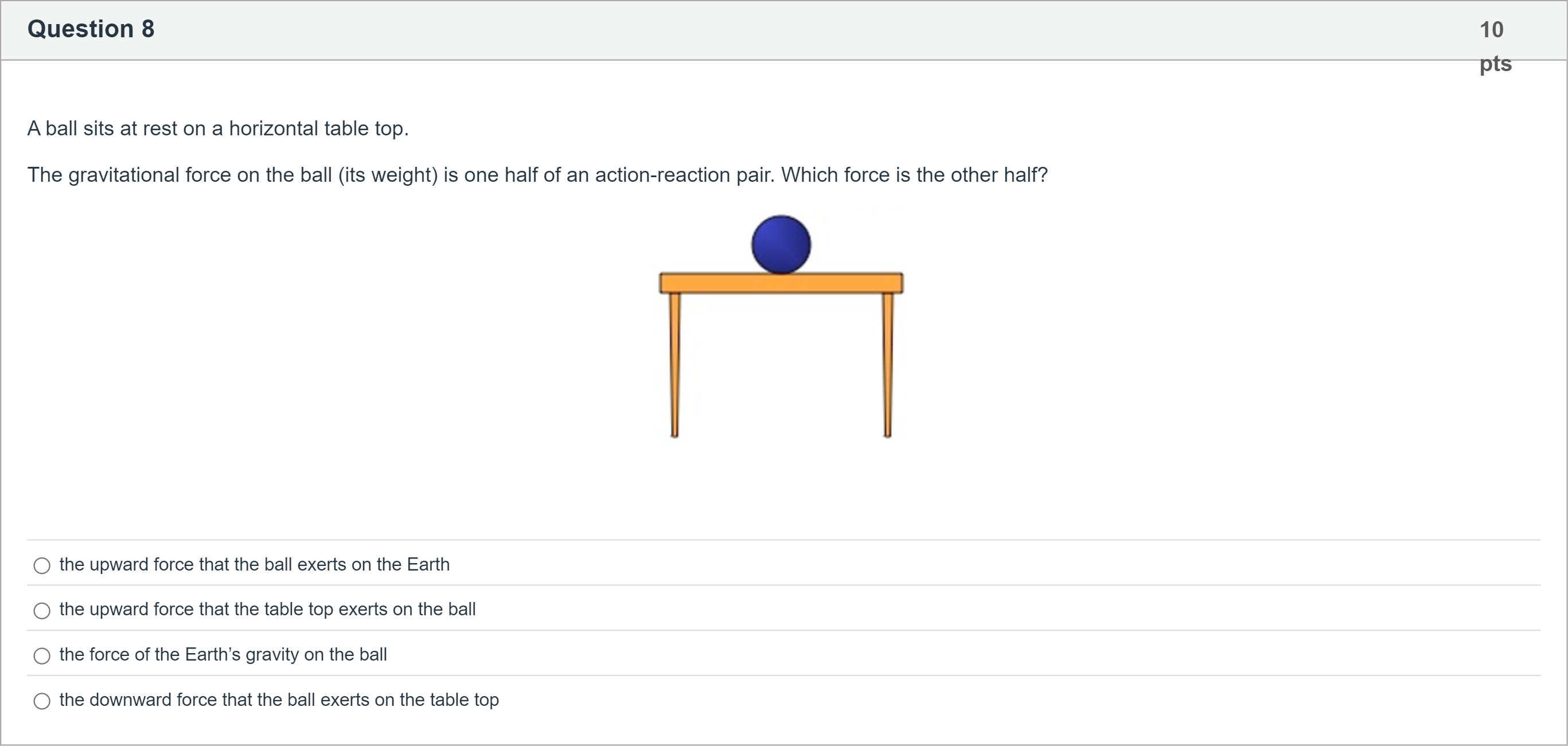Screen dimensions: 1568x746
Task: Click the orange table top in the diagram
Action: [x=781, y=284]
